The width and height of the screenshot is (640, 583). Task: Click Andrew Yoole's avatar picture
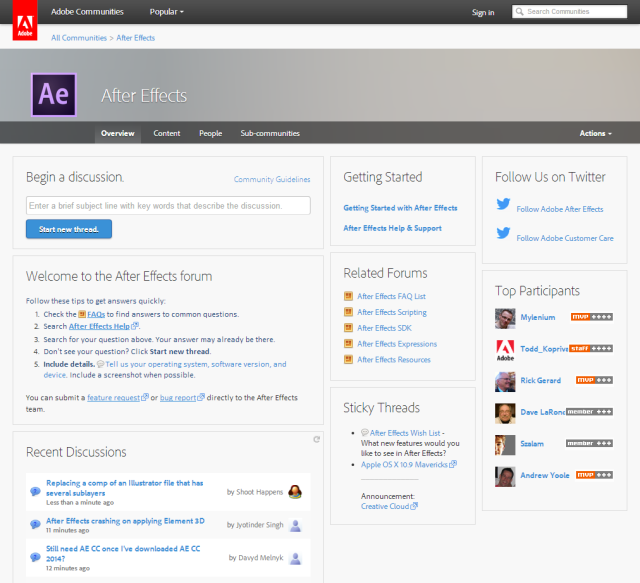point(505,476)
